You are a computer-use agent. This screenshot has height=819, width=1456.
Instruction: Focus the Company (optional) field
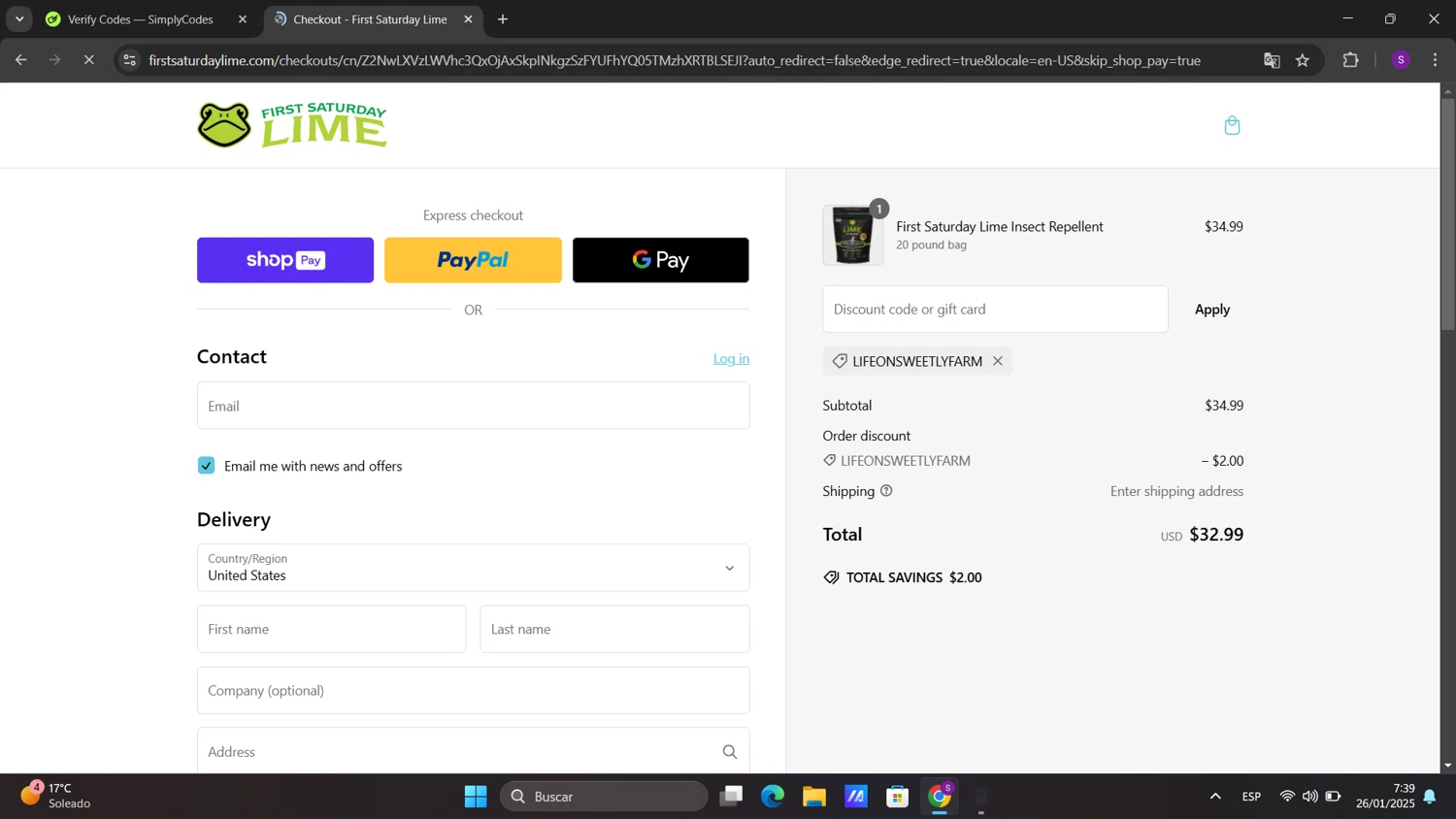(473, 690)
